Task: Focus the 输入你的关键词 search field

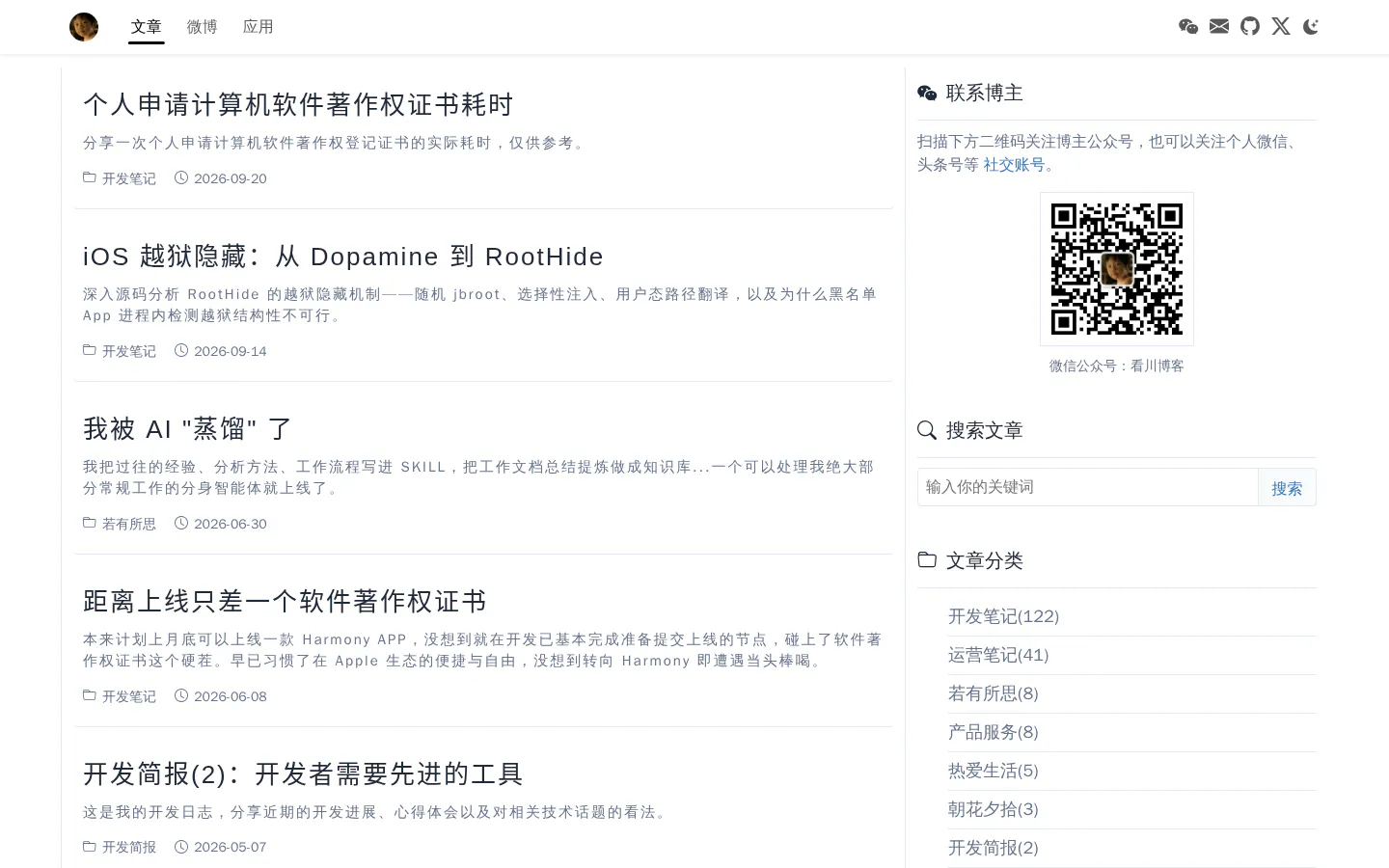Action: [x=1088, y=487]
